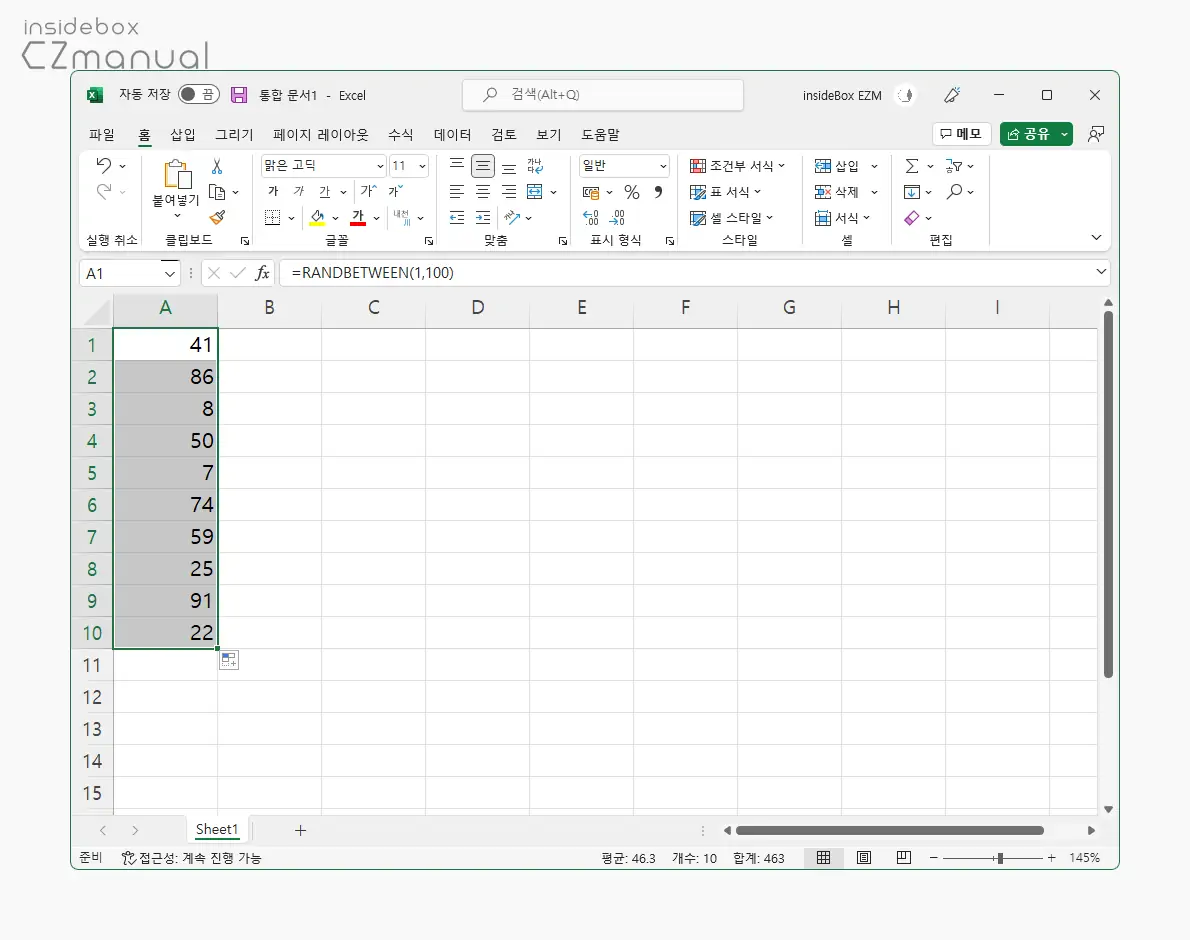Click Merge and Center icon
Viewport: 1190px width, 940px height.
click(535, 192)
